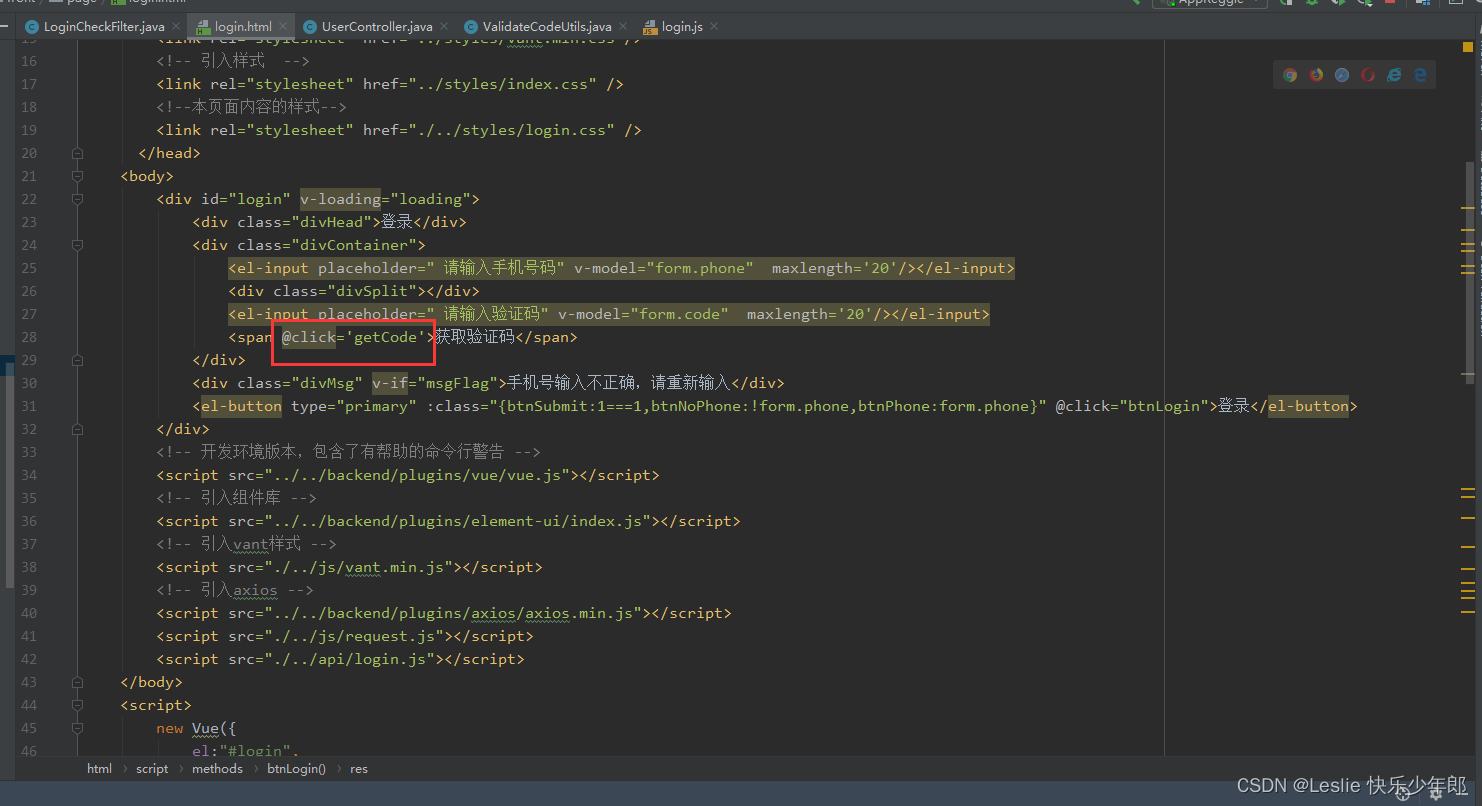1482x806 pixels.
Task: Click type="primary" on el-button line
Action: coord(354,406)
